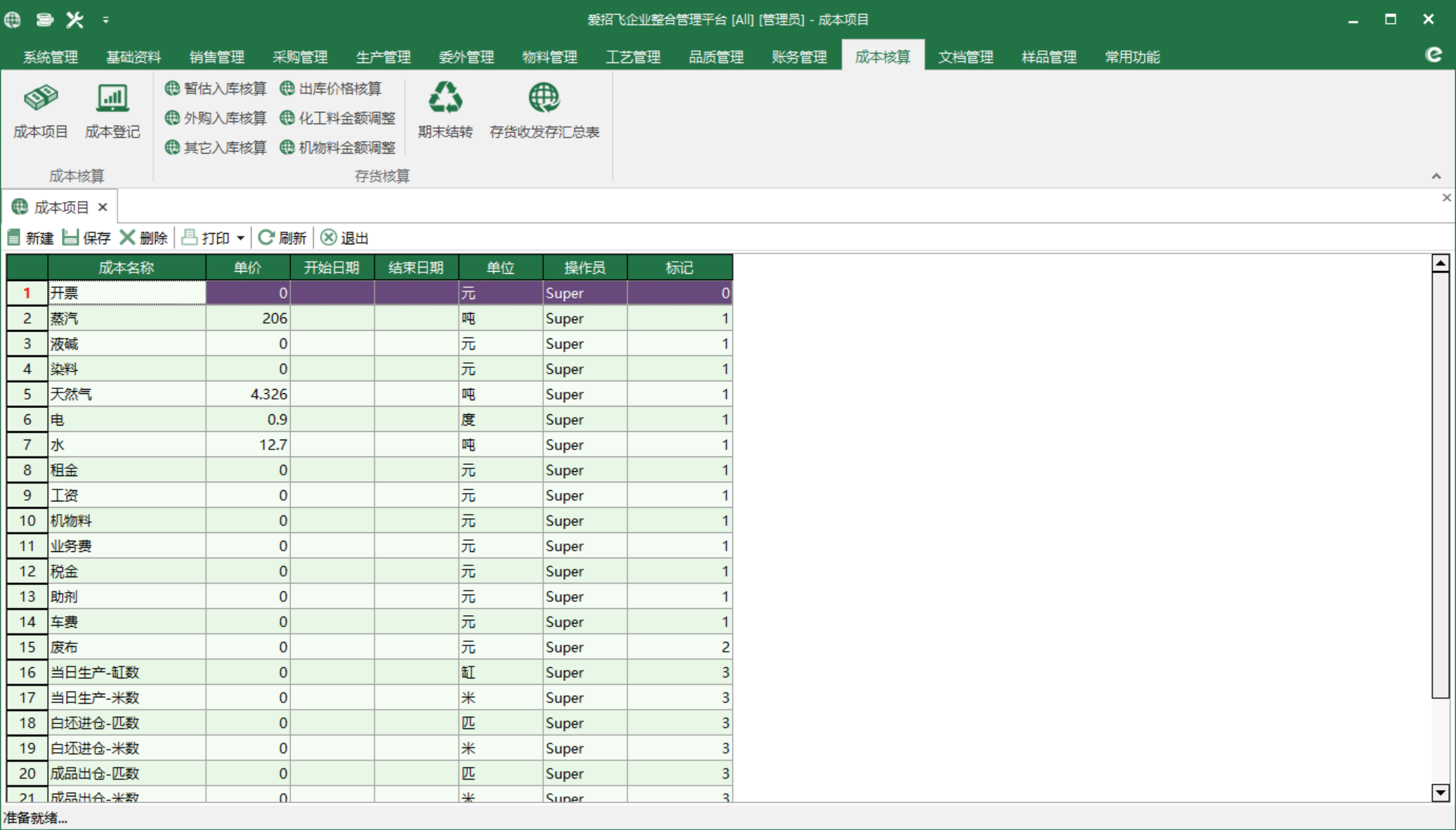Select the 废布 row name cell
1456x830 pixels.
point(126,647)
